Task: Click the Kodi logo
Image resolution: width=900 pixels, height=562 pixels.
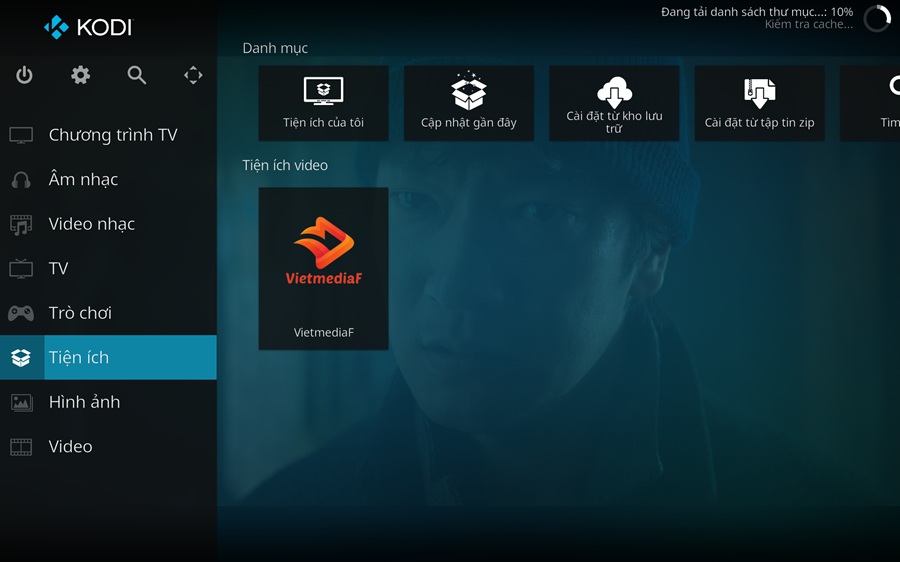Action: click(88, 27)
